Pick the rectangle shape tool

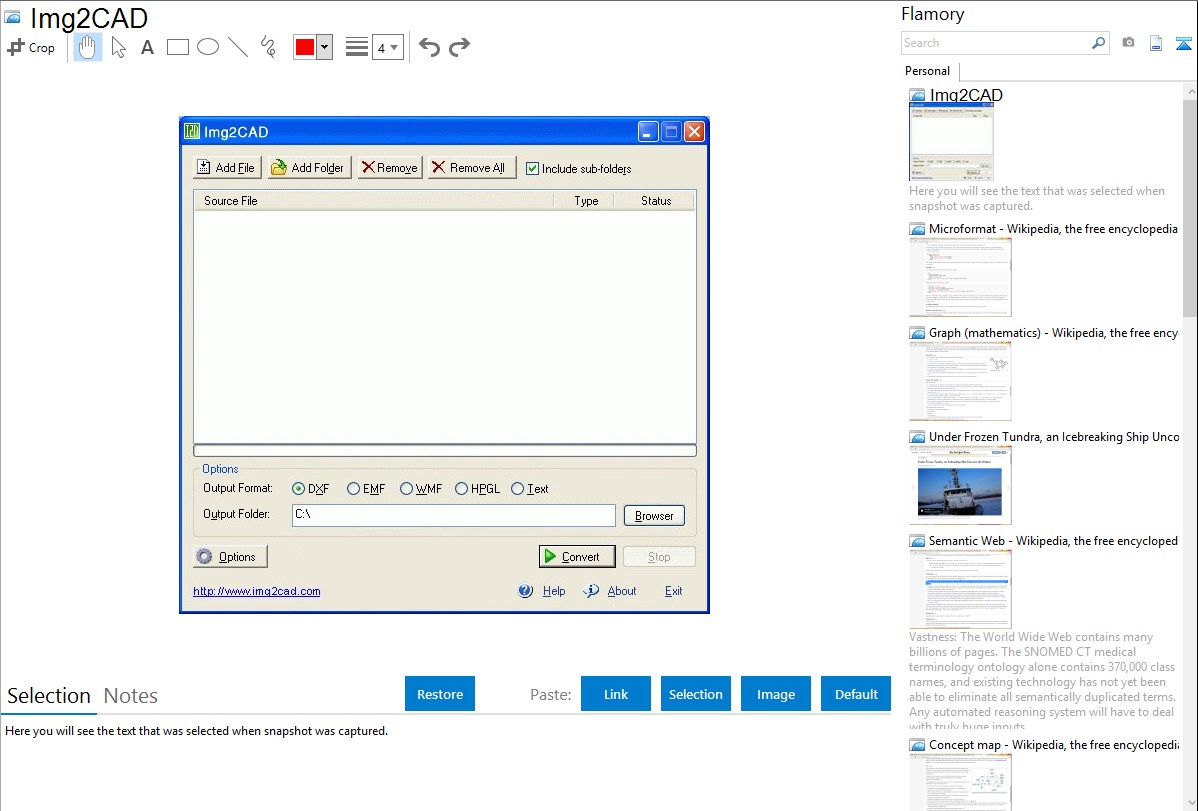178,47
